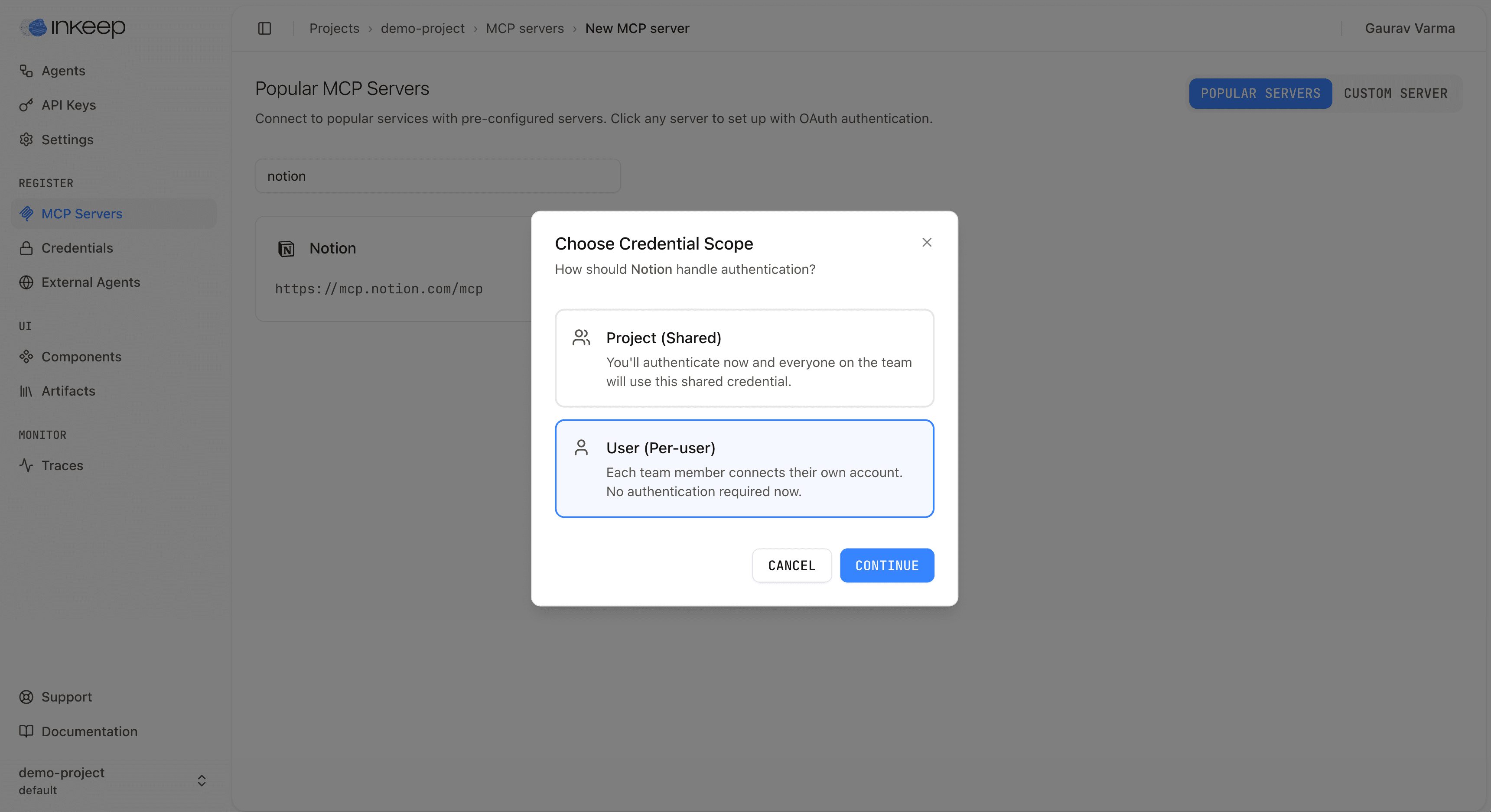Open the MCP Servers menu item
The height and width of the screenshot is (812, 1491).
(82, 213)
